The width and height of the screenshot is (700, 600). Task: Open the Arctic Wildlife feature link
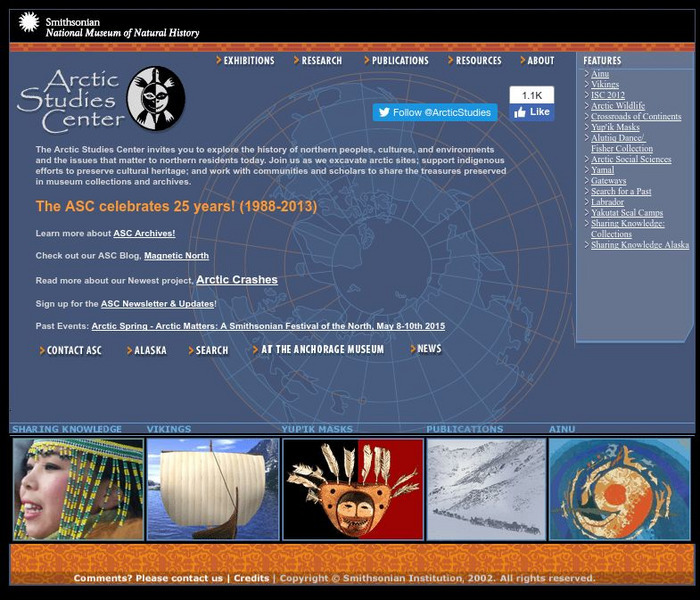pos(618,106)
